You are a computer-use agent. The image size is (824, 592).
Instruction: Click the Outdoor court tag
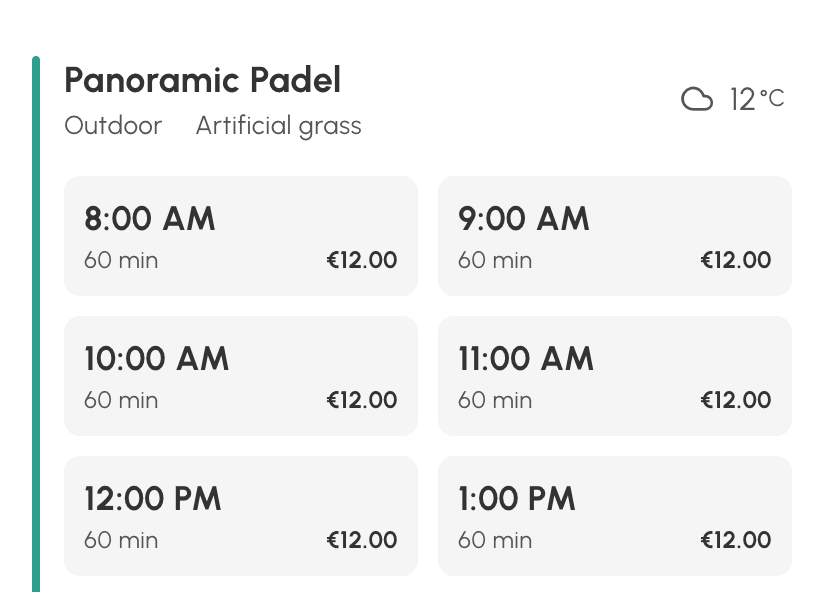(x=113, y=126)
